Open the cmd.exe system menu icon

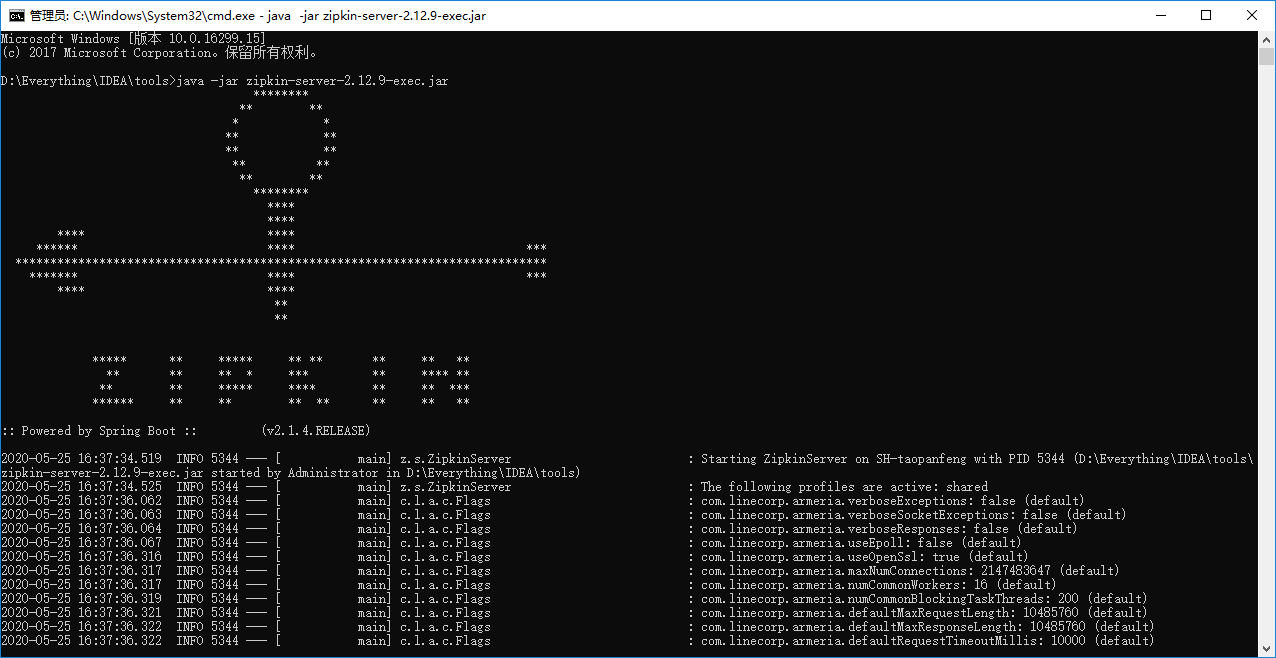[15, 15]
